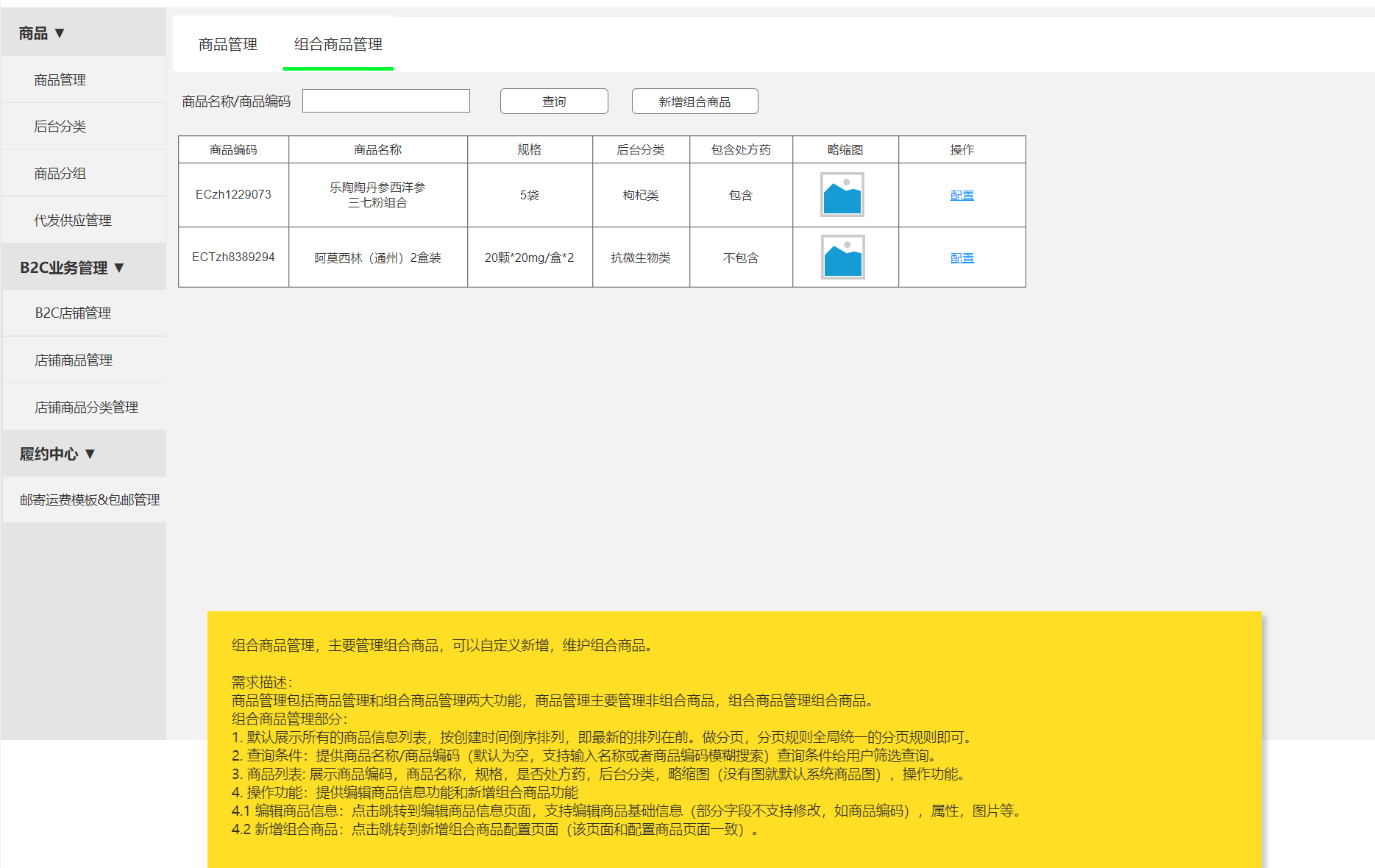Focus the 商品名称/商品编码 search field
Viewport: 1375px width, 868px height.
point(386,101)
